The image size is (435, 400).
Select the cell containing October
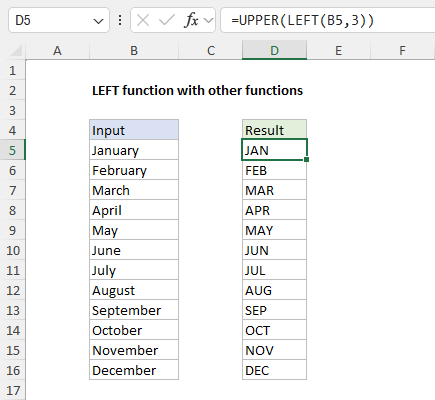(134, 330)
